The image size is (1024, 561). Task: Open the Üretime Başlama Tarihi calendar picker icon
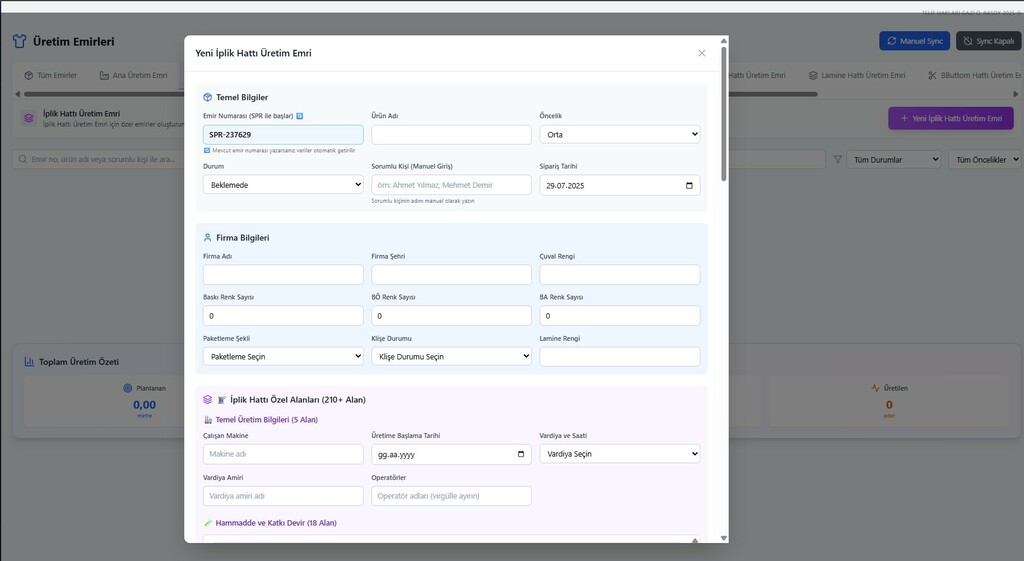pos(521,454)
